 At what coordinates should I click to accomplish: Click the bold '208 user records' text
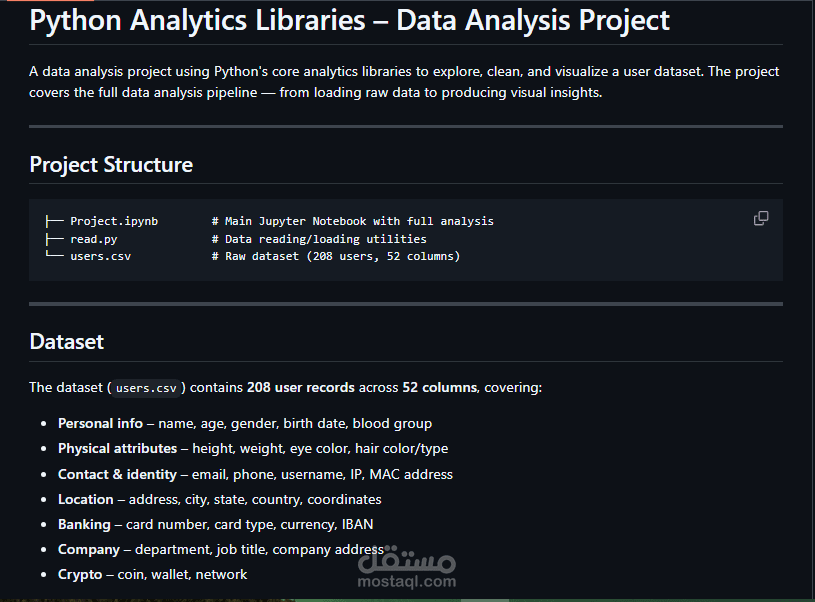tap(300, 387)
